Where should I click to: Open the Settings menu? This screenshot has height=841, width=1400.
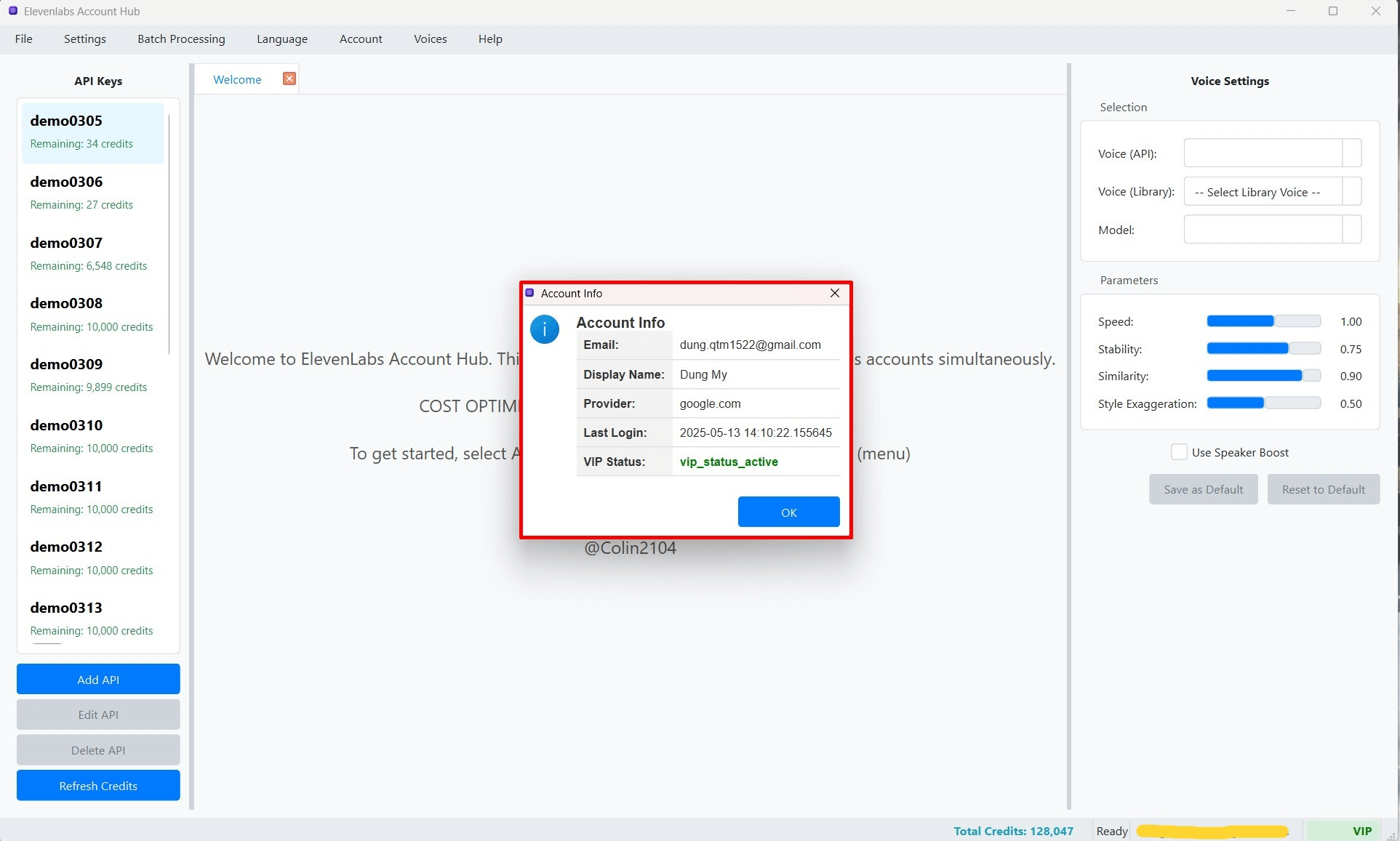84,39
